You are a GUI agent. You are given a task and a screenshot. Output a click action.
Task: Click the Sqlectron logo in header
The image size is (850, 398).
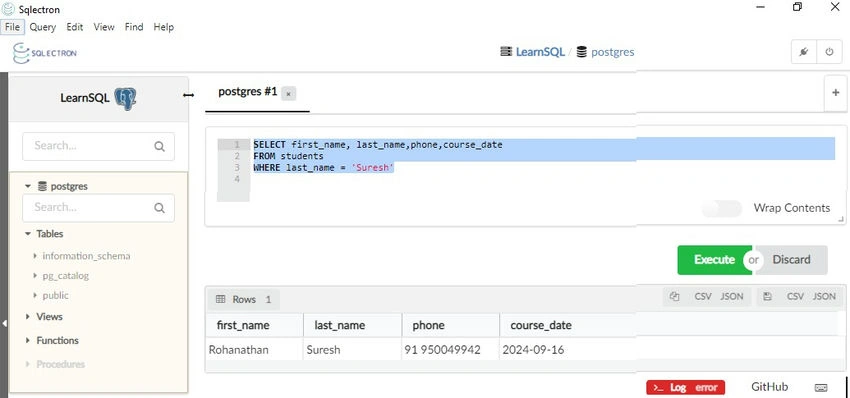point(44,53)
